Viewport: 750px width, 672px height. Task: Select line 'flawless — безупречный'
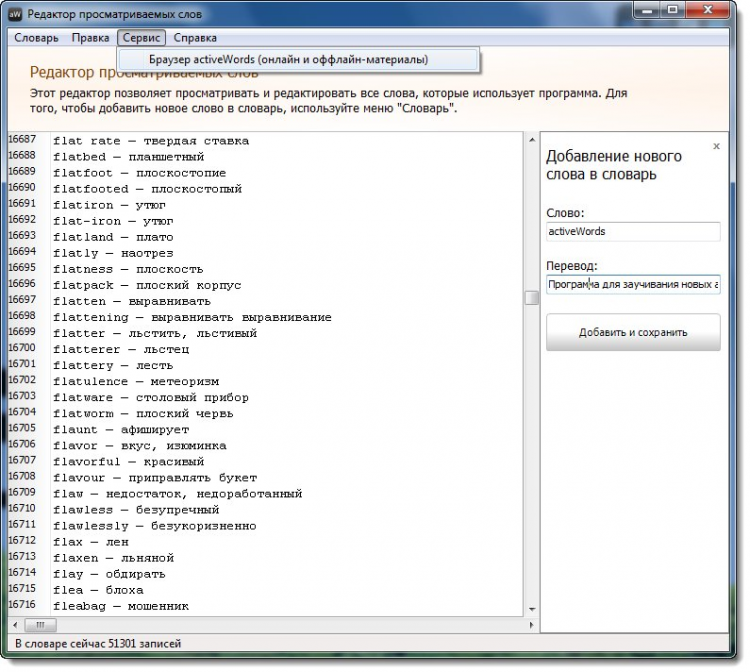(x=135, y=510)
